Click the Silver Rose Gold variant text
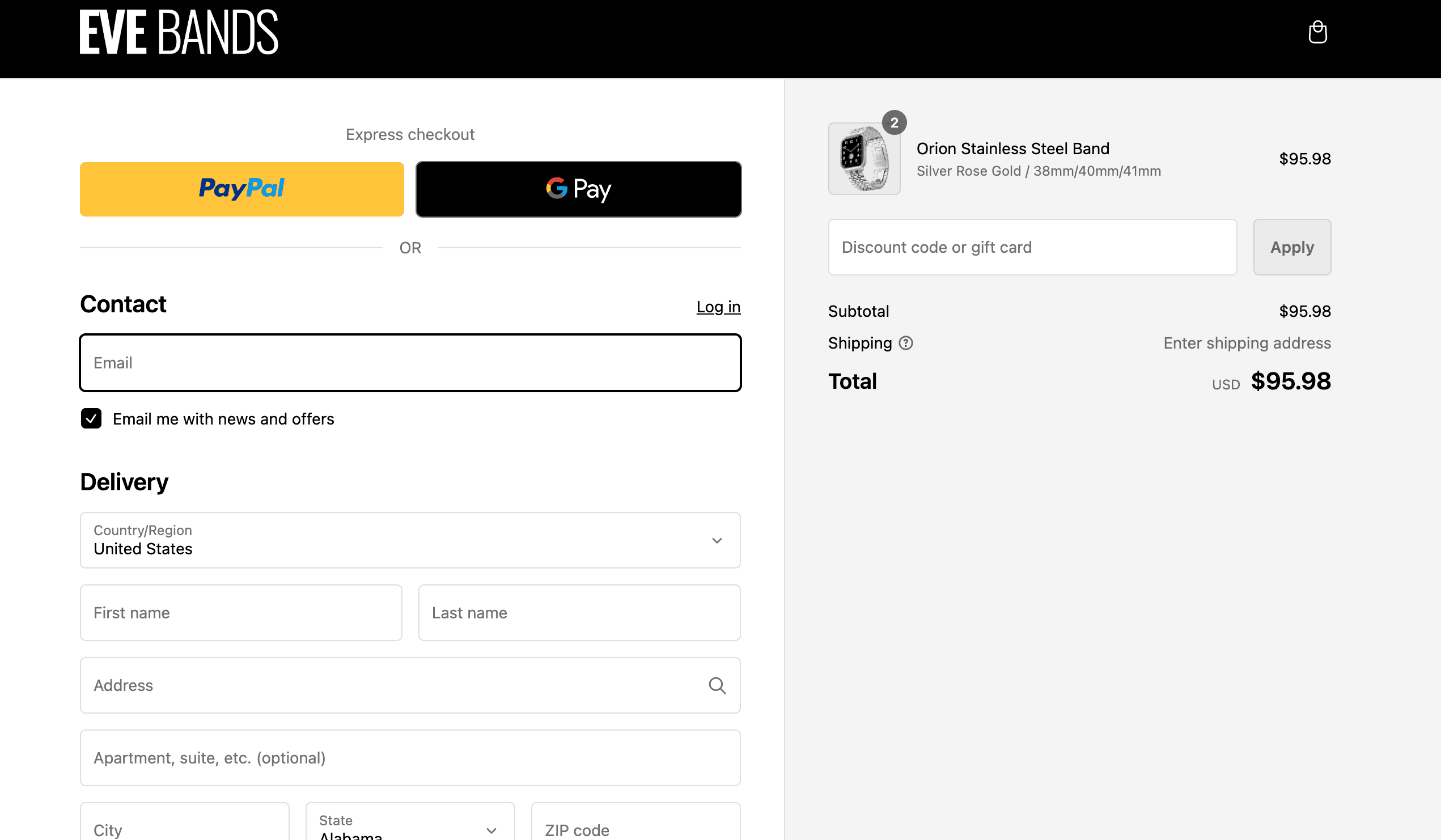Image resolution: width=1441 pixels, height=840 pixels. tap(1039, 171)
